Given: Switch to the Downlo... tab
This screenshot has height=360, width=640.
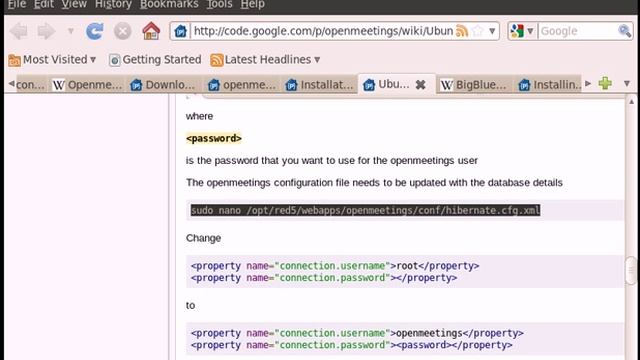Looking at the screenshot, I should pyautogui.click(x=163, y=84).
